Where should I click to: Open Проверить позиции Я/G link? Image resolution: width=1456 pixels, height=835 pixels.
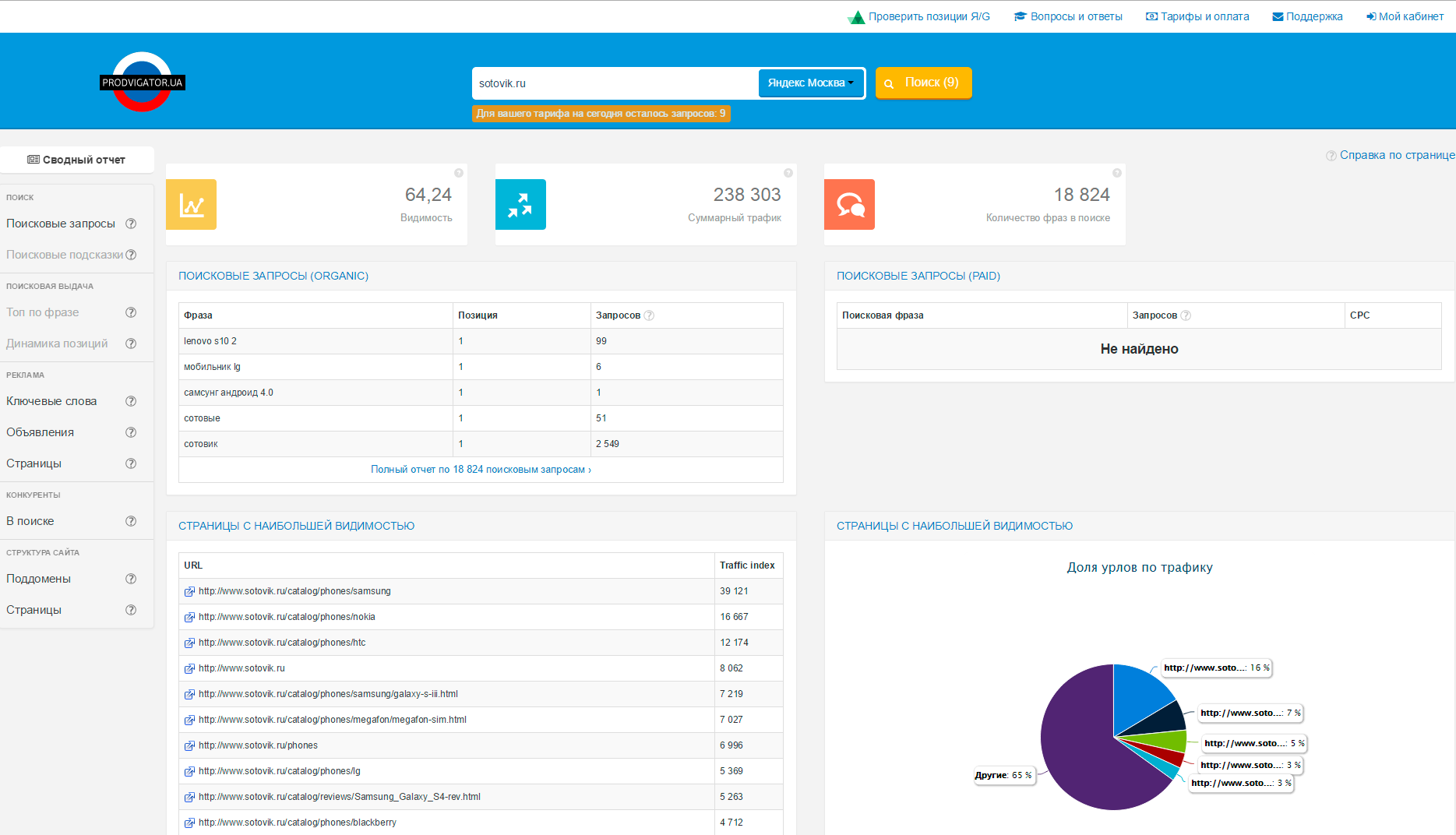coord(918,16)
